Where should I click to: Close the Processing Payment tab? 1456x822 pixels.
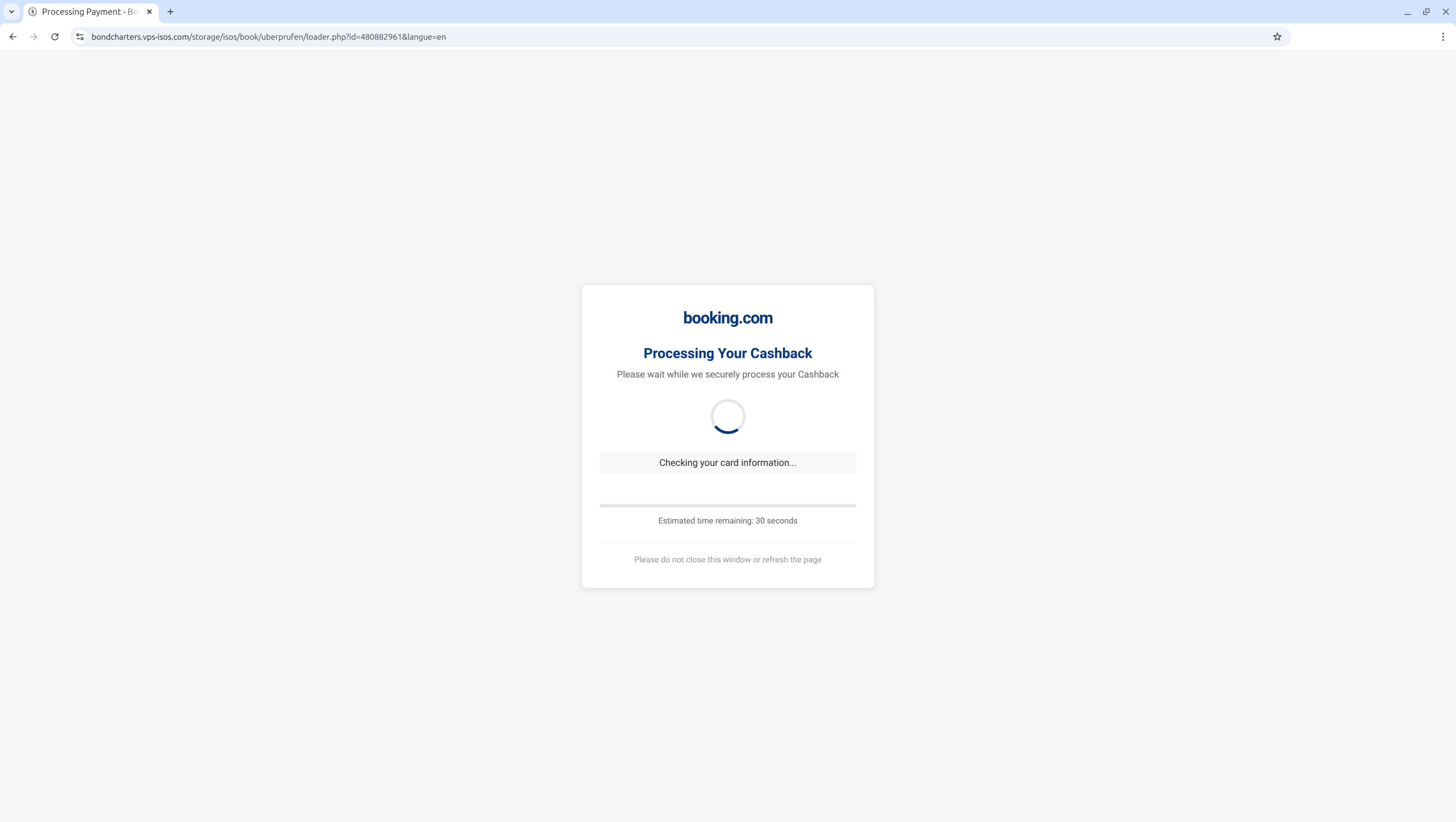[149, 12]
